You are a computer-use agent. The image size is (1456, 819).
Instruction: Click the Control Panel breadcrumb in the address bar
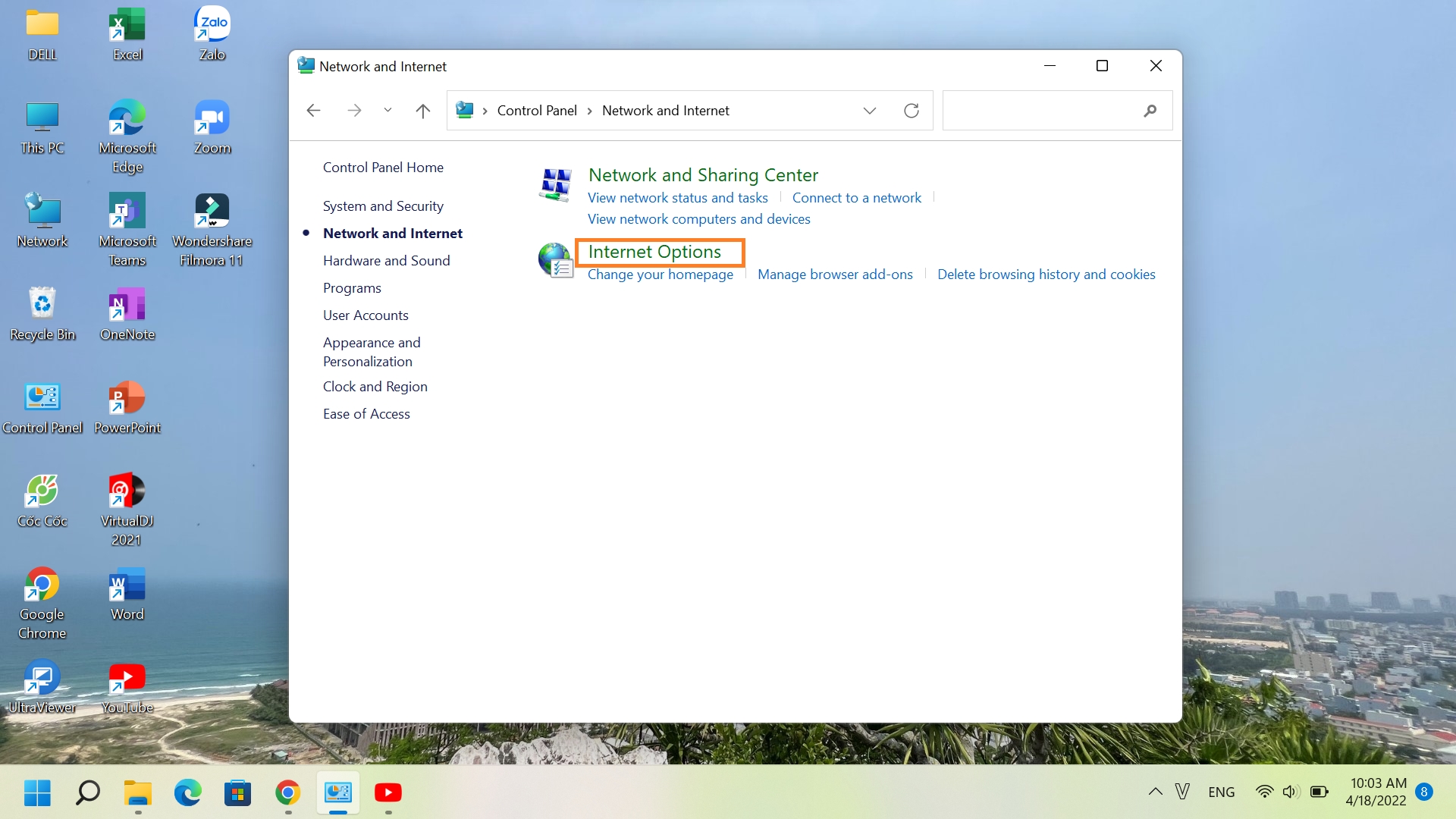537,111
